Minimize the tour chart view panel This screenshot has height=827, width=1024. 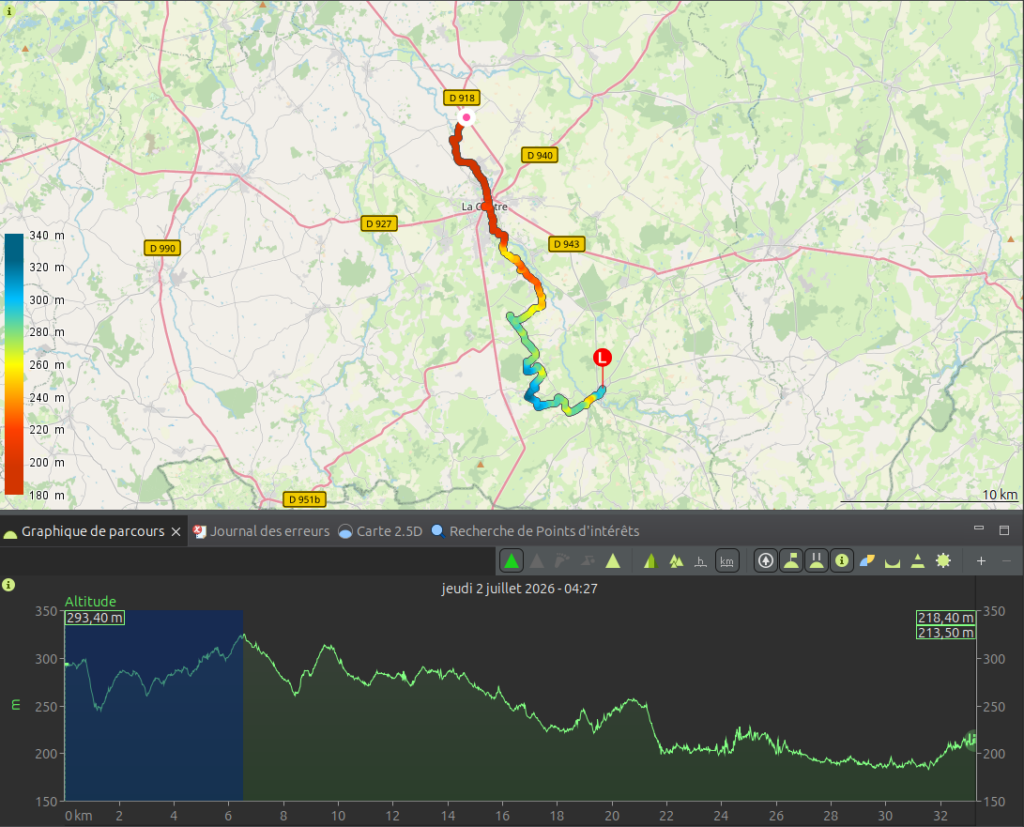pos(978,528)
